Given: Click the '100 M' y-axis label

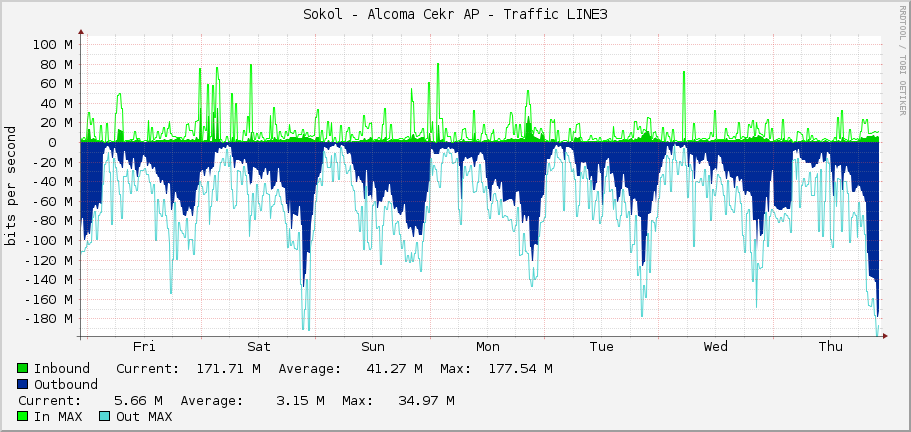Looking at the screenshot, I should click(53, 45).
